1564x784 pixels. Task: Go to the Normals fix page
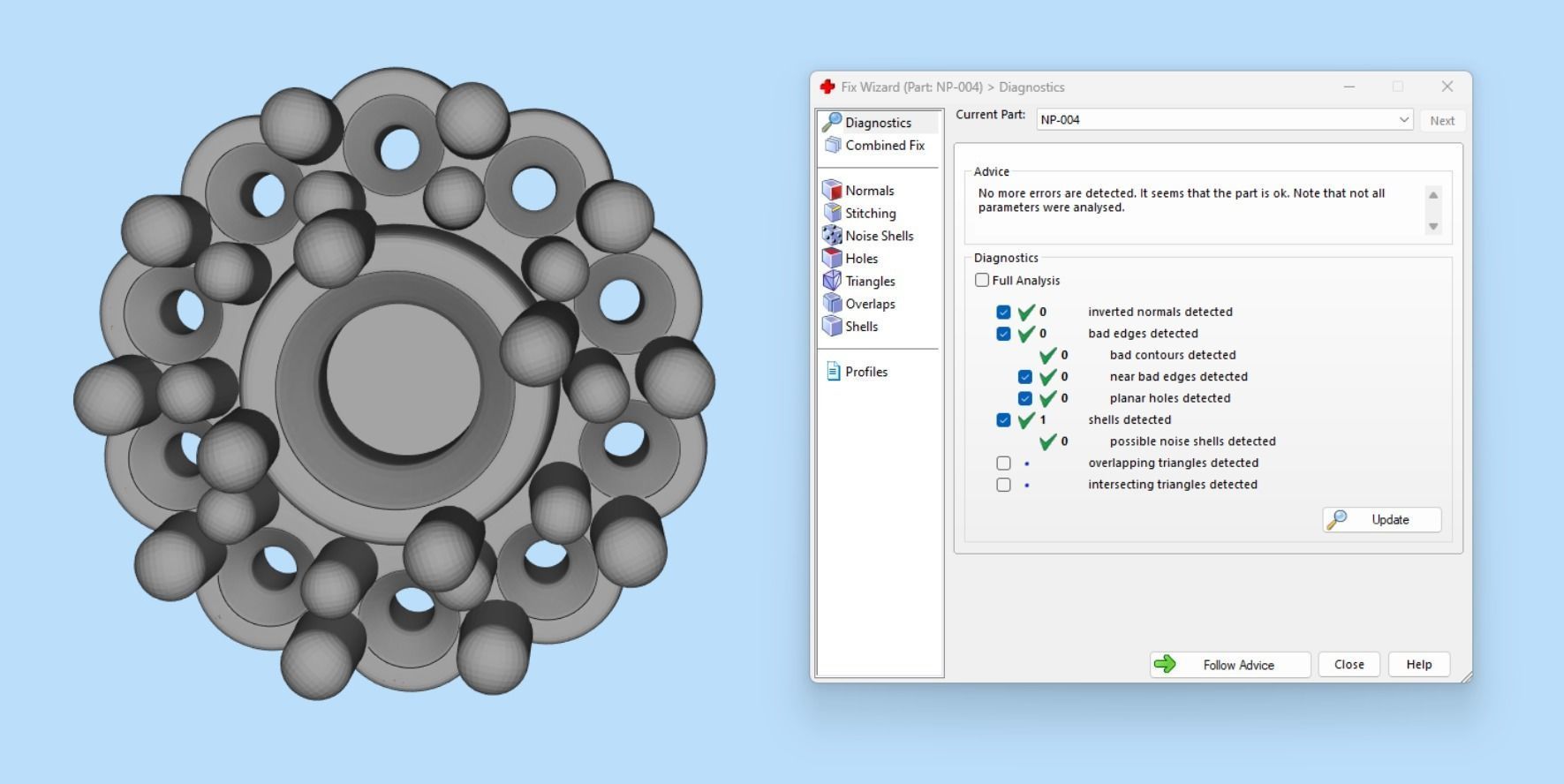869,191
